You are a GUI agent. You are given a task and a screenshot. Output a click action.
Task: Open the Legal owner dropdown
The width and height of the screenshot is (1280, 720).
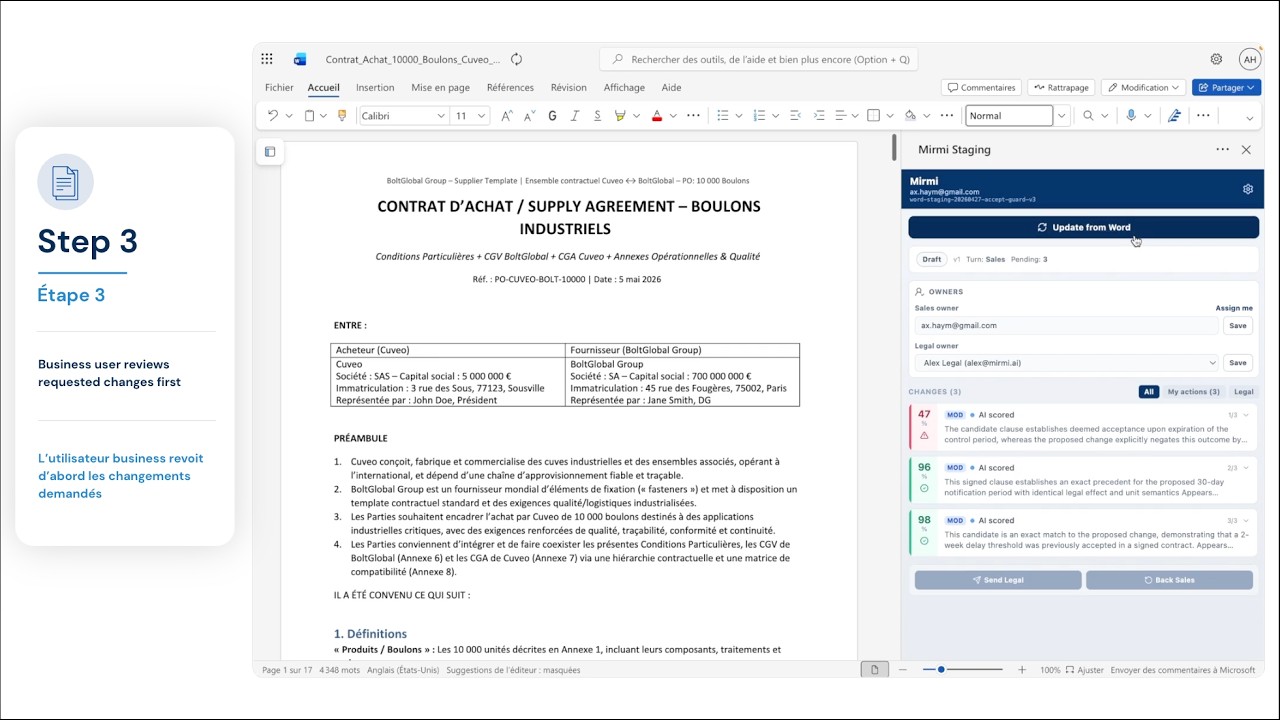coord(1067,363)
